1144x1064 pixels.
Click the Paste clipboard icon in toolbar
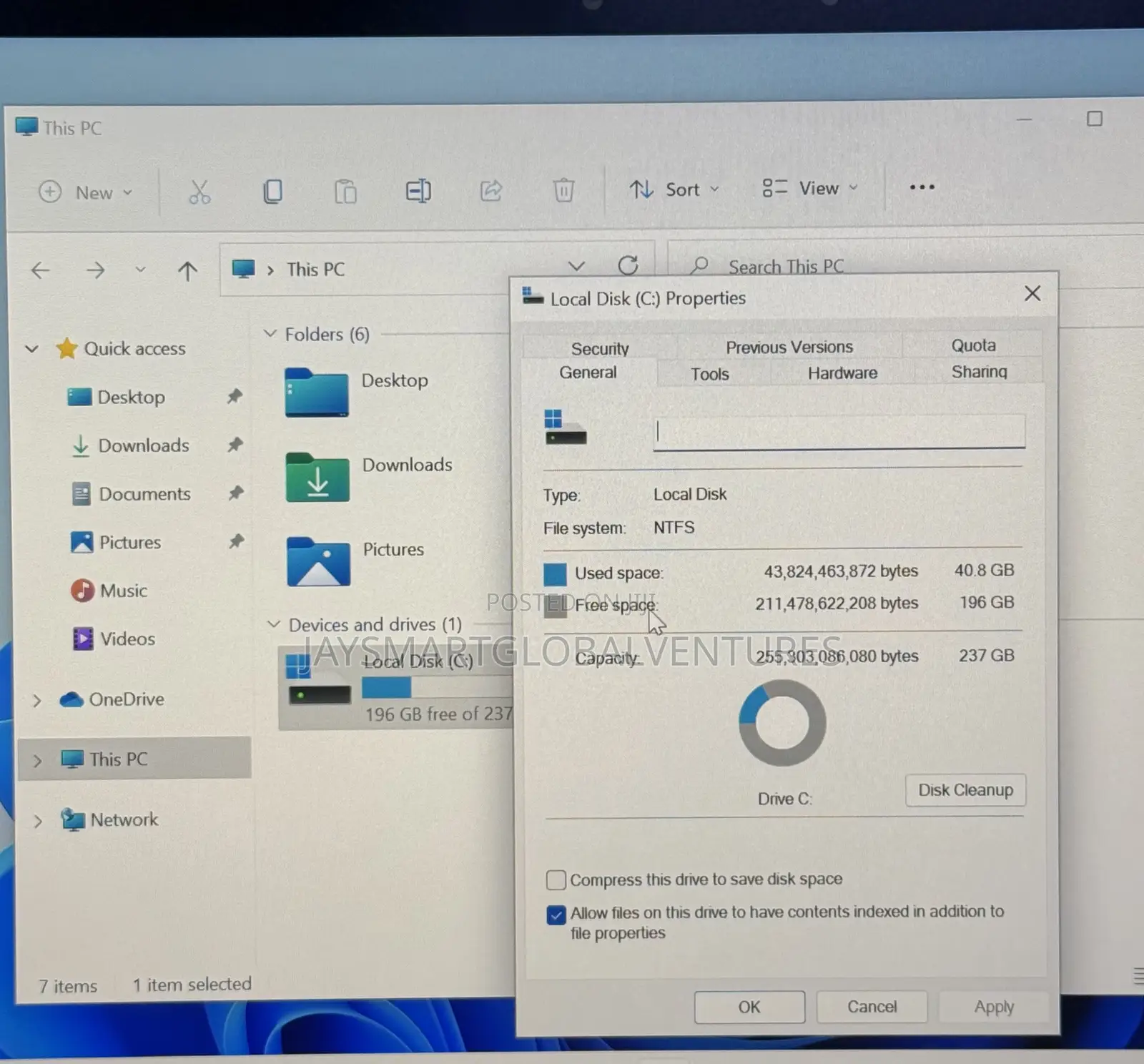pyautogui.click(x=345, y=191)
